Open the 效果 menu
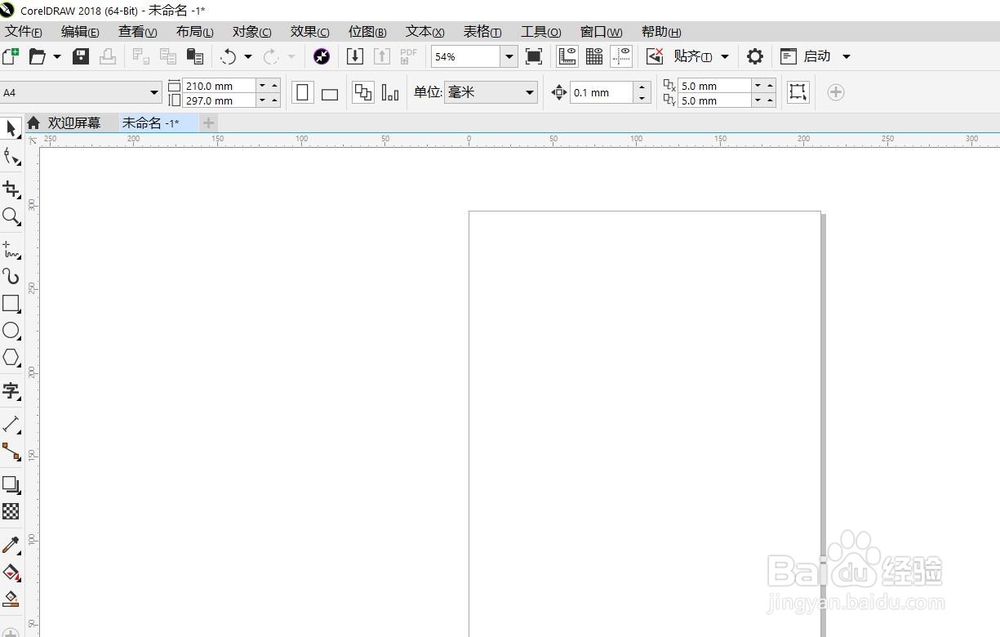This screenshot has height=637, width=1000. pyautogui.click(x=309, y=31)
